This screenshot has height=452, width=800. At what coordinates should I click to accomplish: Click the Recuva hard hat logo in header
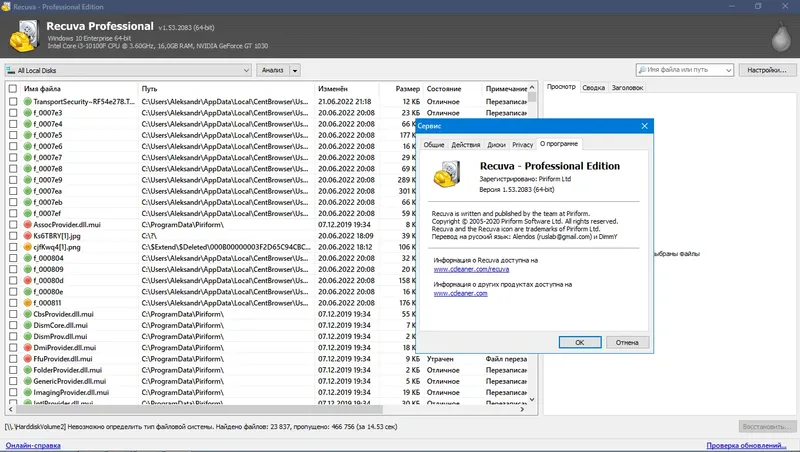(24, 36)
